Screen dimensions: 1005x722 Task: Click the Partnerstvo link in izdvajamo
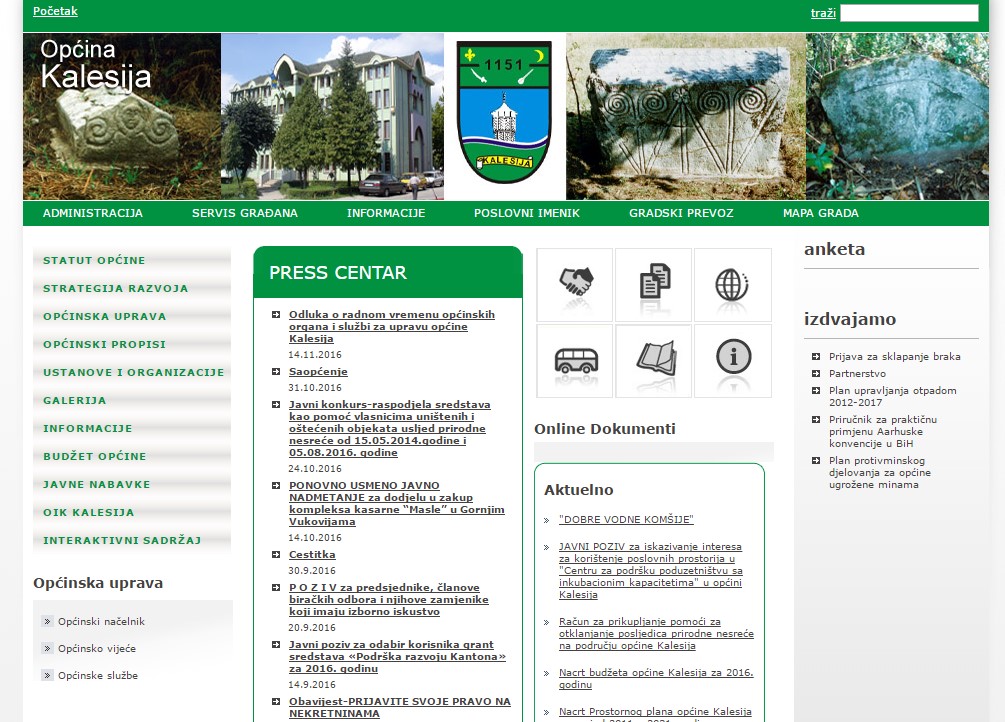(856, 373)
